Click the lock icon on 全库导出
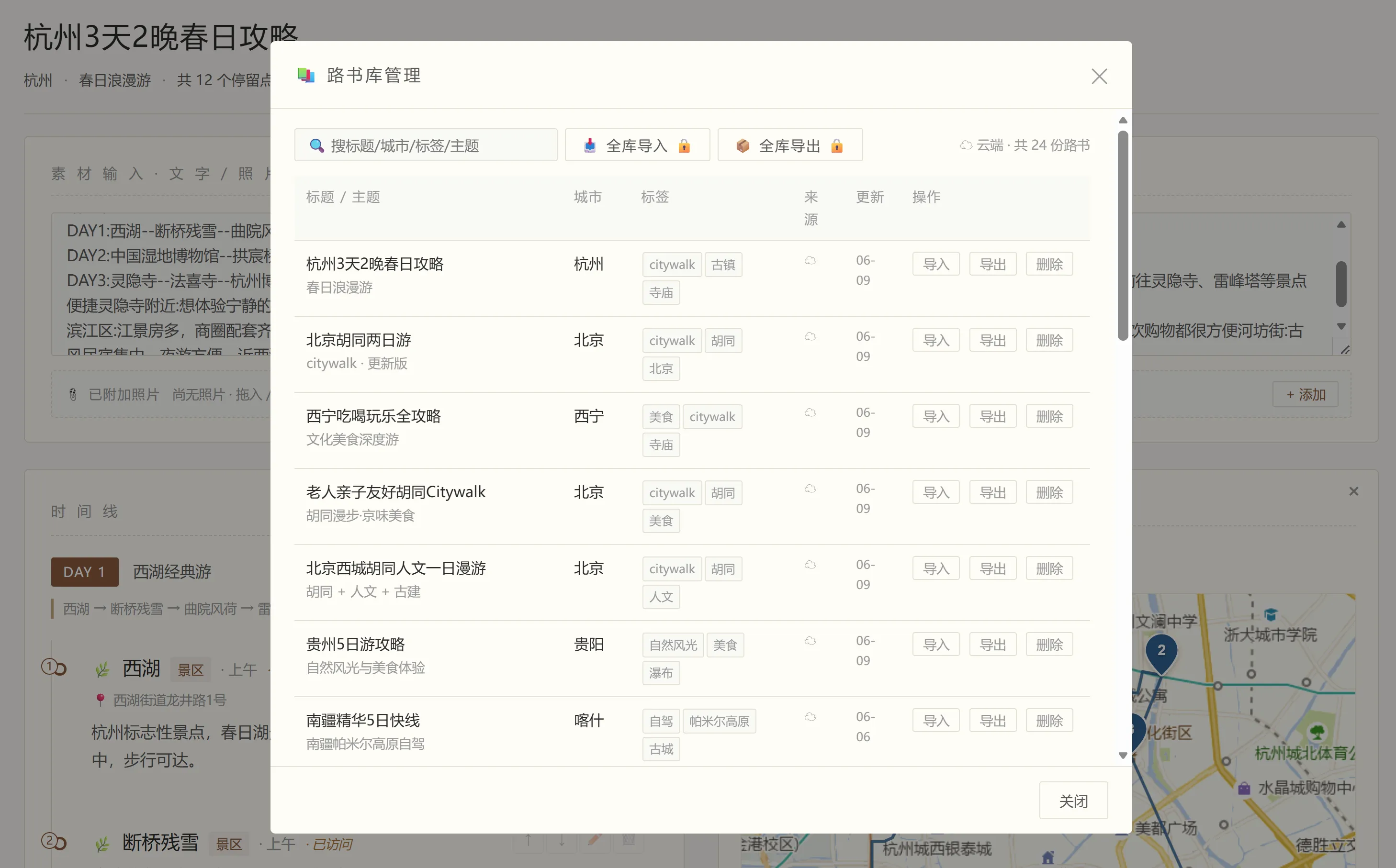Viewport: 1396px width, 868px height. pos(837,145)
